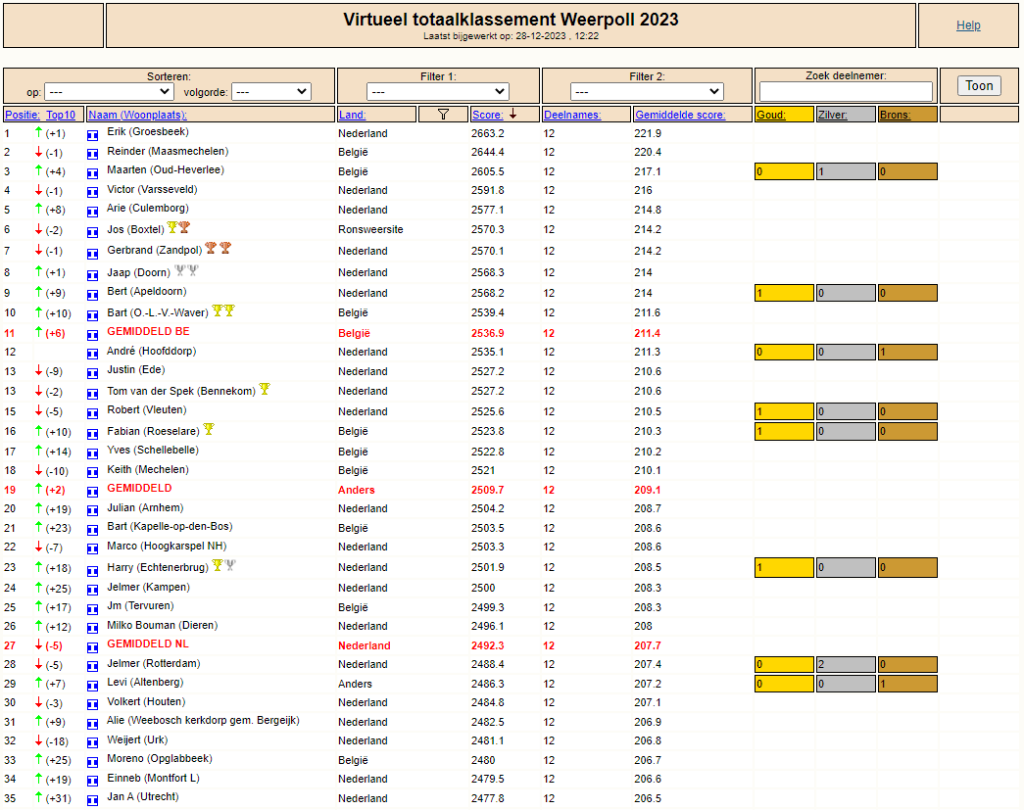Viewport: 1024px width, 810px height.
Task: Click the trophy icon after Tom van der Spek
Action: coord(264,389)
